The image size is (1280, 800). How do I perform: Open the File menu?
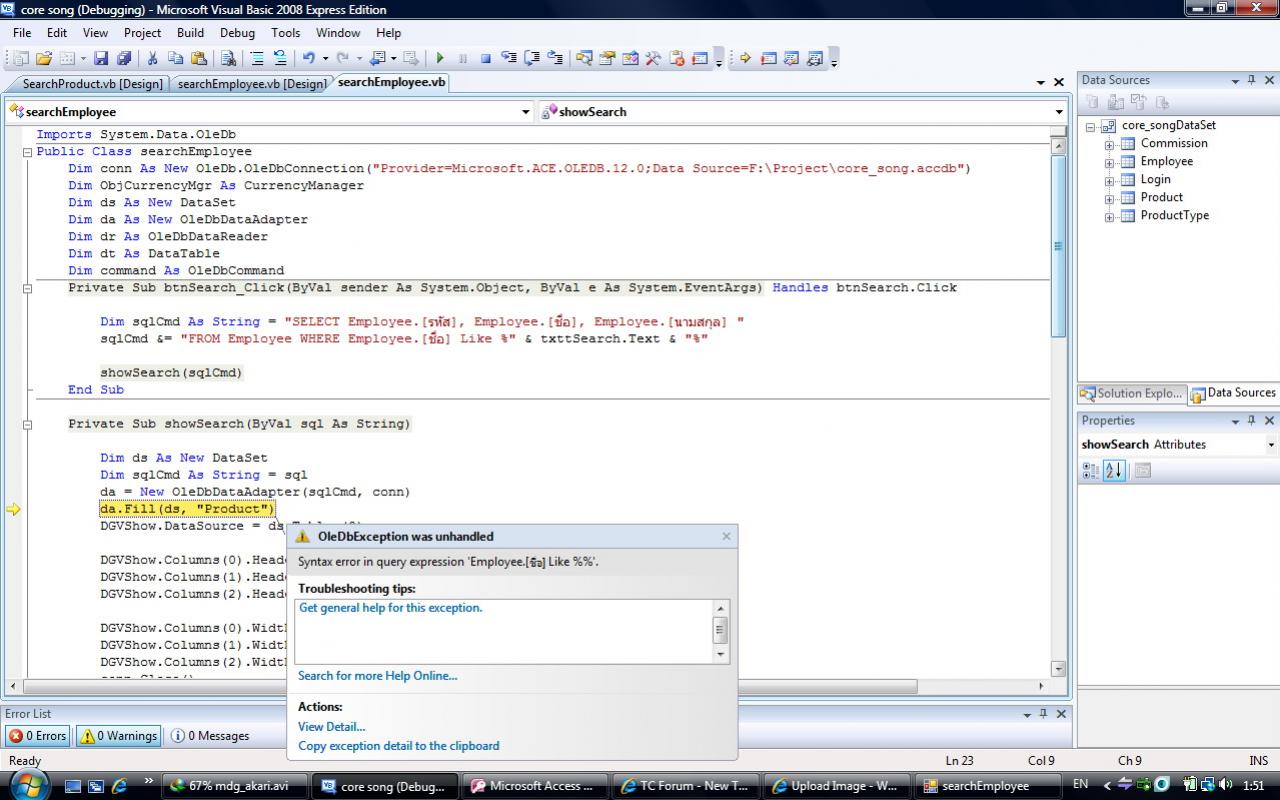click(x=22, y=33)
